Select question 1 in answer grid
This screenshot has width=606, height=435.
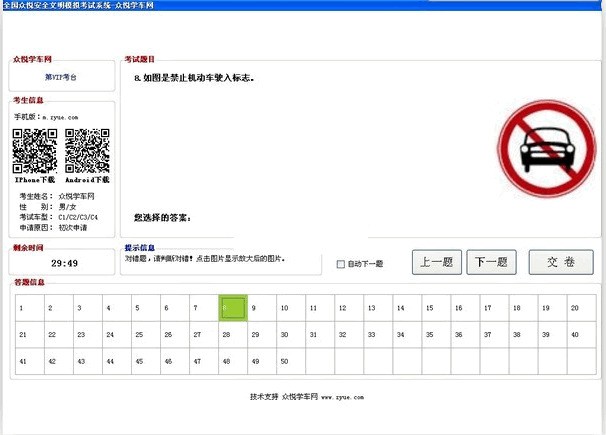pos(30,308)
